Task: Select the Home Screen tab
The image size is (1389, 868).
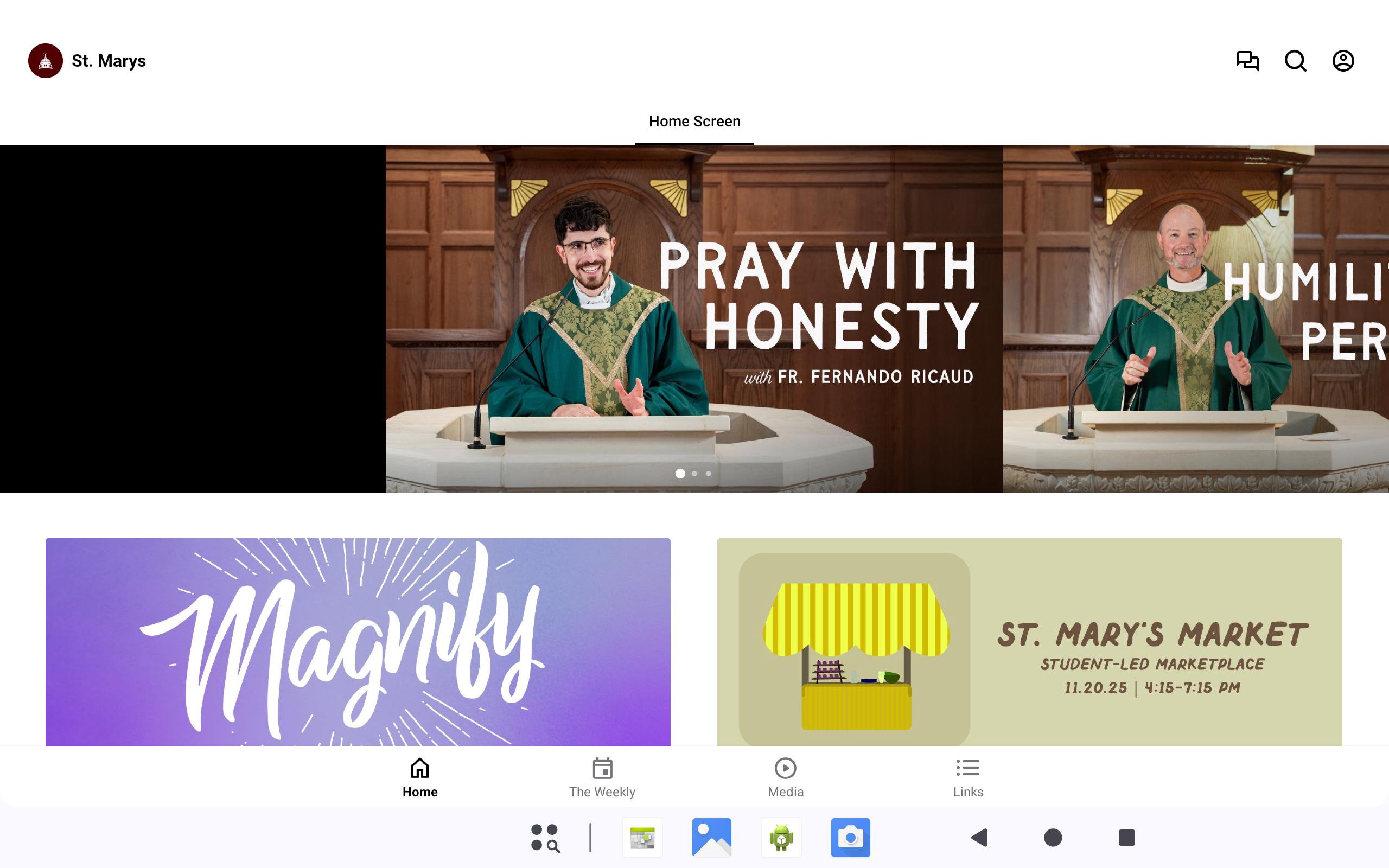Action: (694, 122)
